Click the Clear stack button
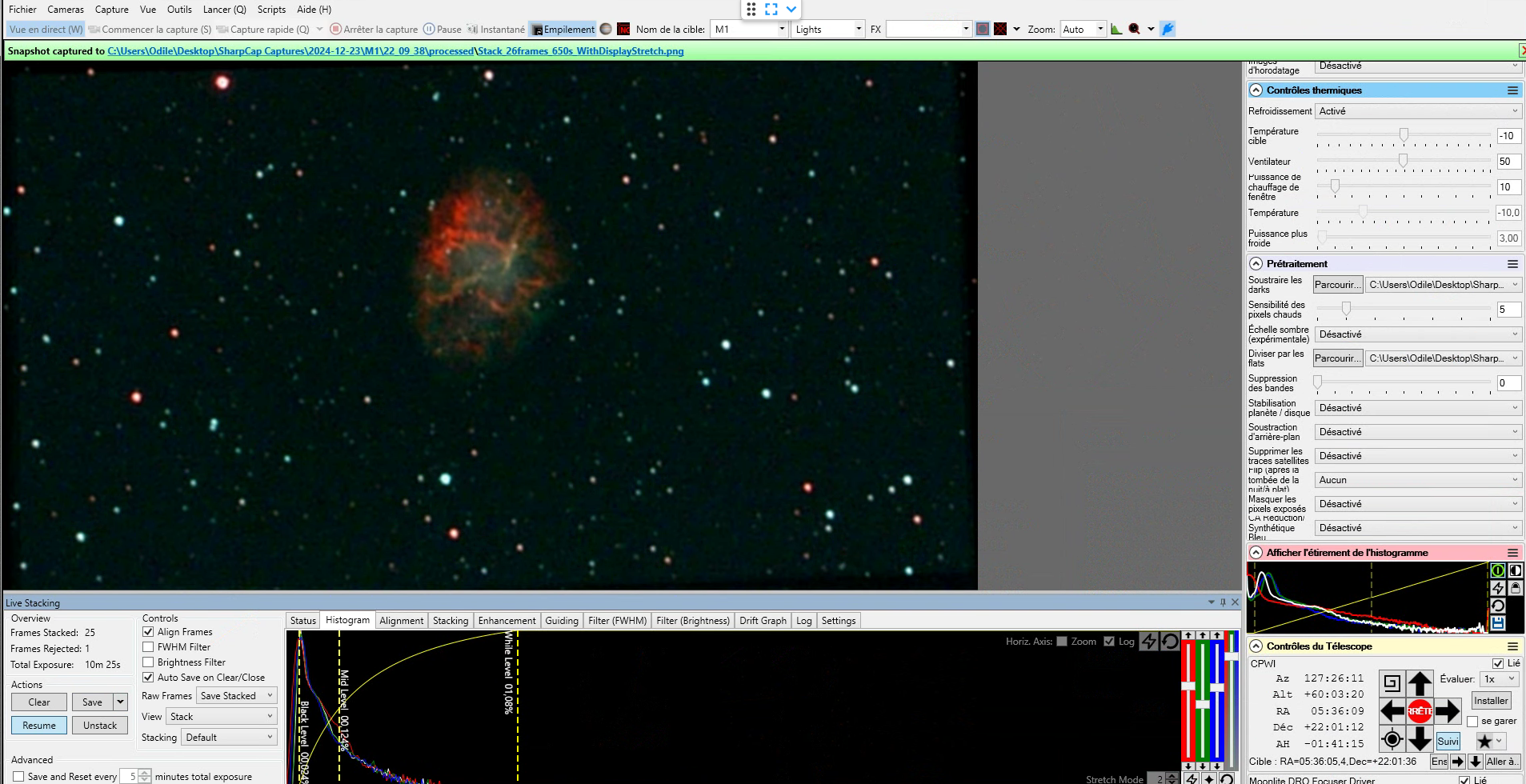 coord(39,702)
